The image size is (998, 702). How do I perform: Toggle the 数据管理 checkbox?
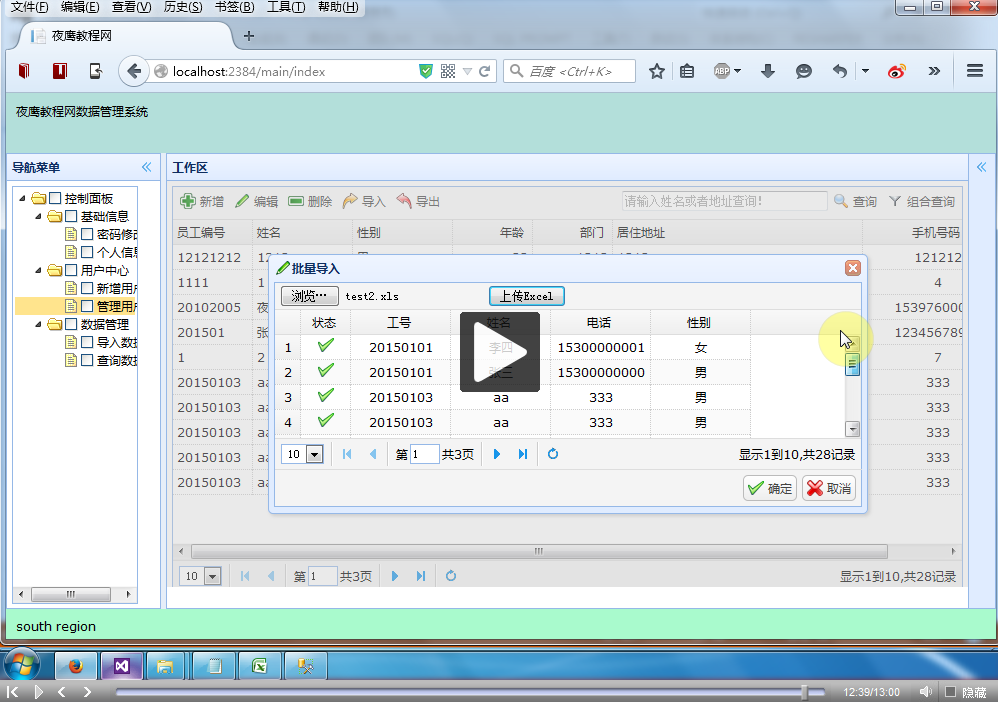[x=71, y=324]
